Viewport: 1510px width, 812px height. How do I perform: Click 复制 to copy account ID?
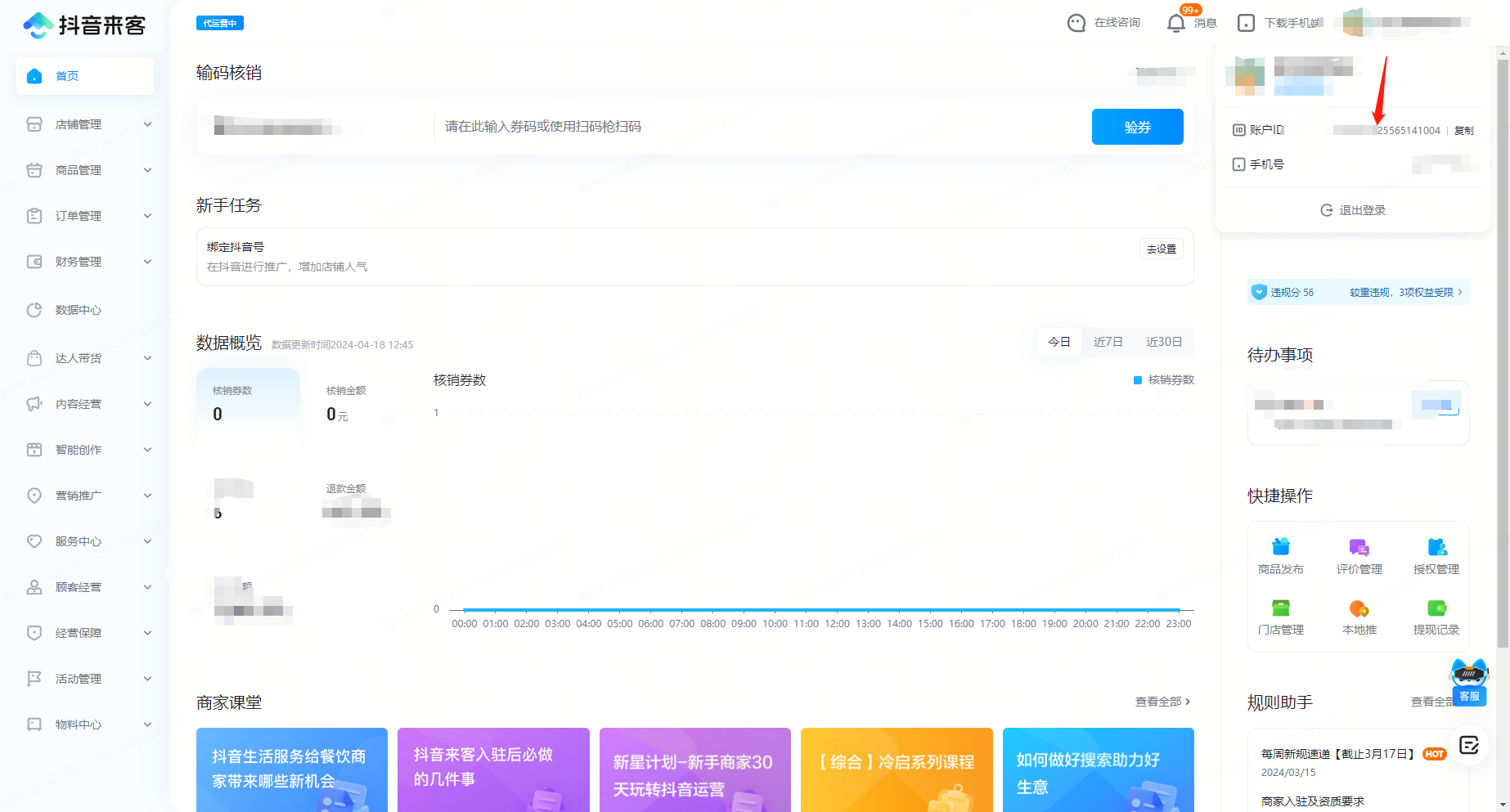coord(1464,131)
